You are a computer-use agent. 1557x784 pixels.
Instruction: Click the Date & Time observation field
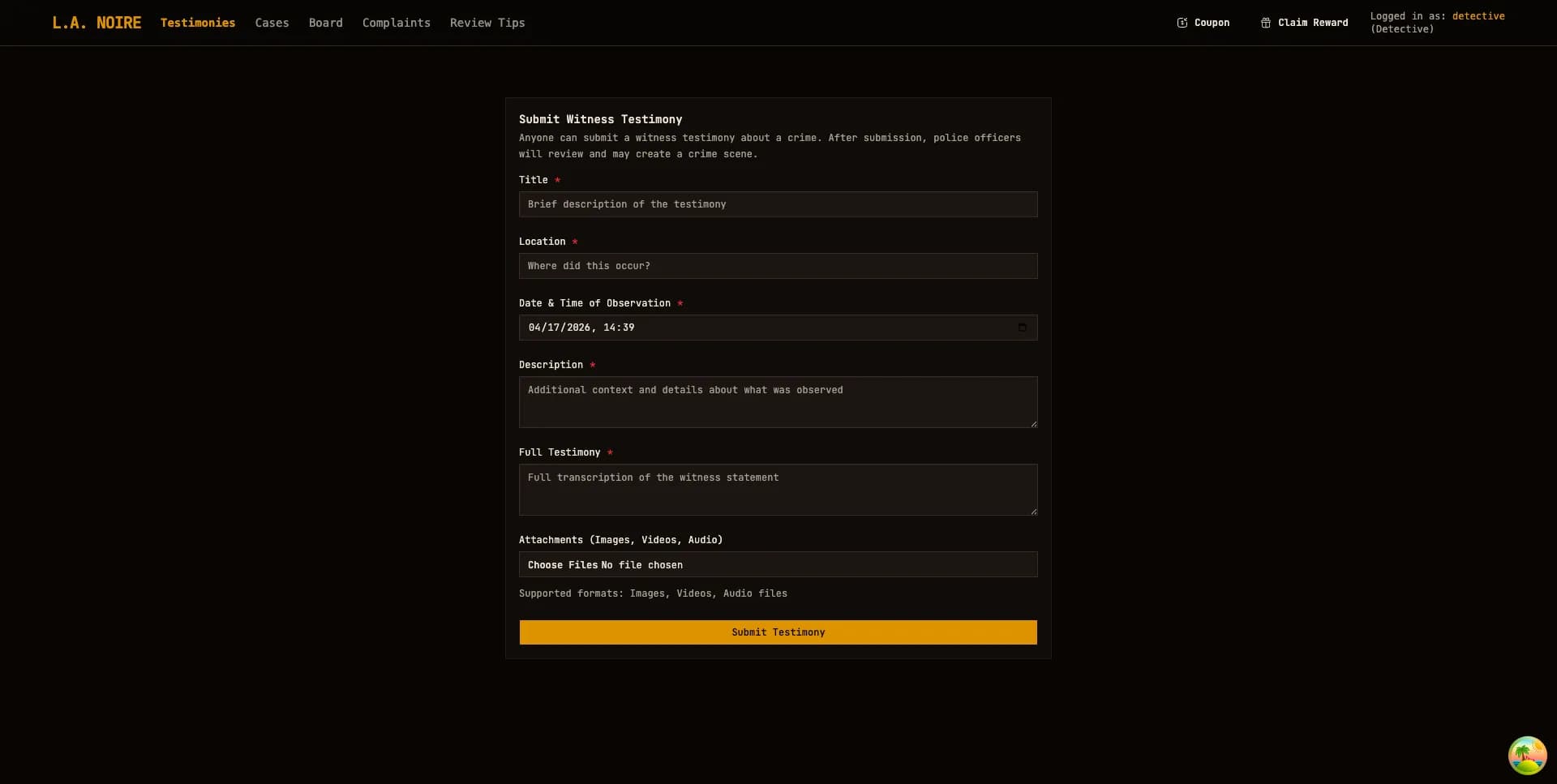click(x=778, y=328)
